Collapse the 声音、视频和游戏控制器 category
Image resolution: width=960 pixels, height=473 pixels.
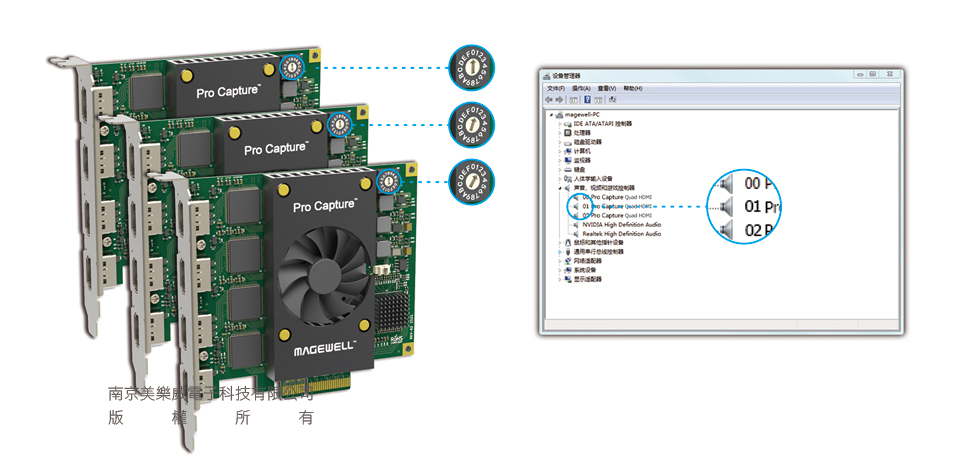click(560, 188)
